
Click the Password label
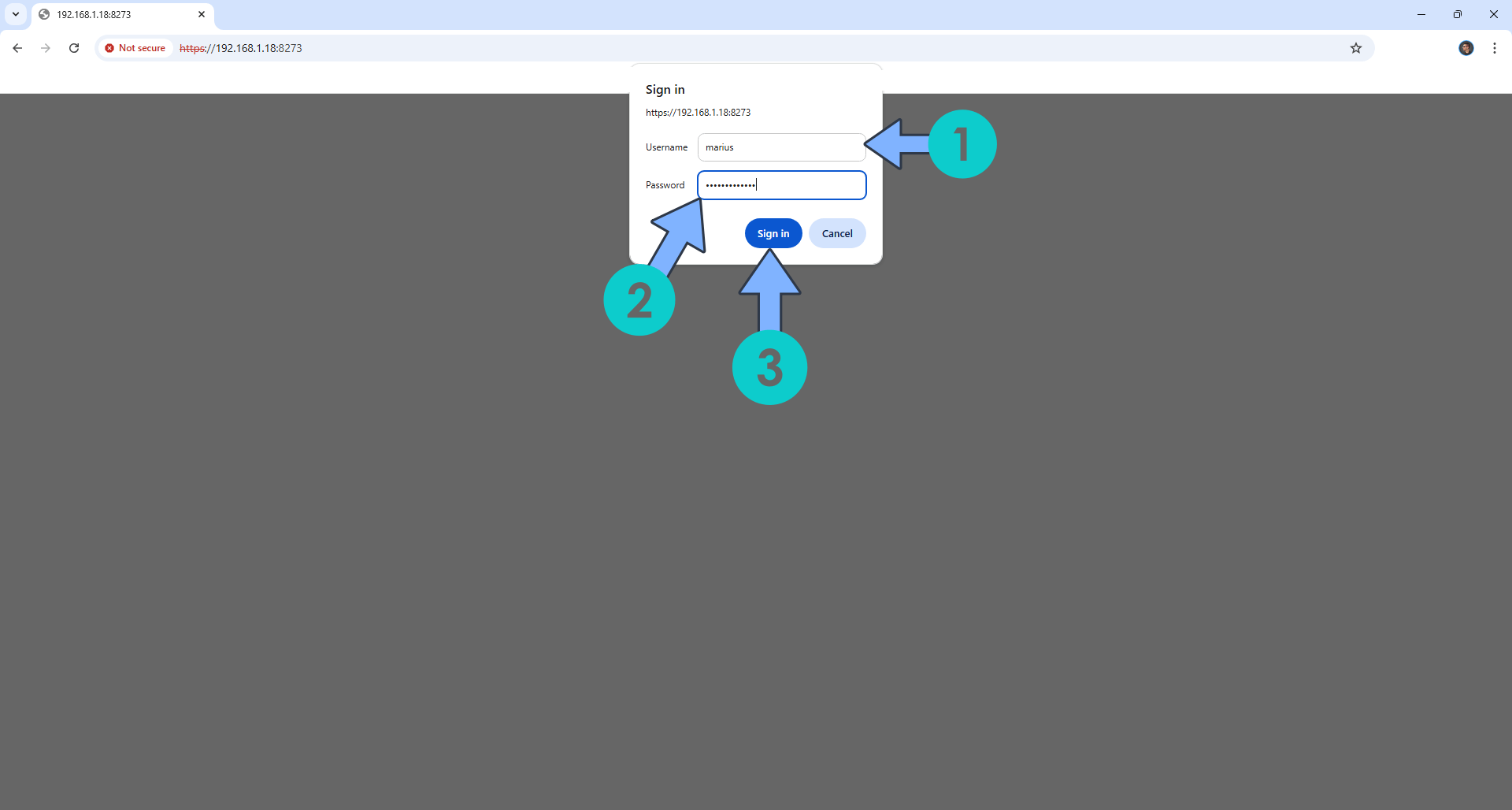(x=665, y=185)
